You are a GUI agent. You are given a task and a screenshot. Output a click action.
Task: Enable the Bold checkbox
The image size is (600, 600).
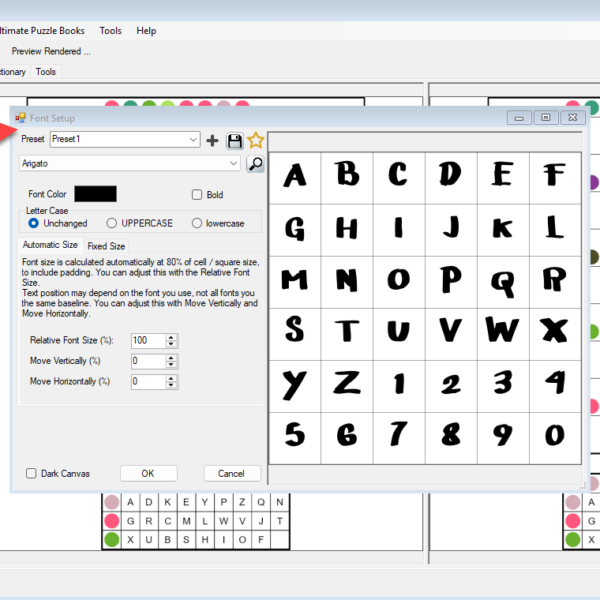[197, 194]
